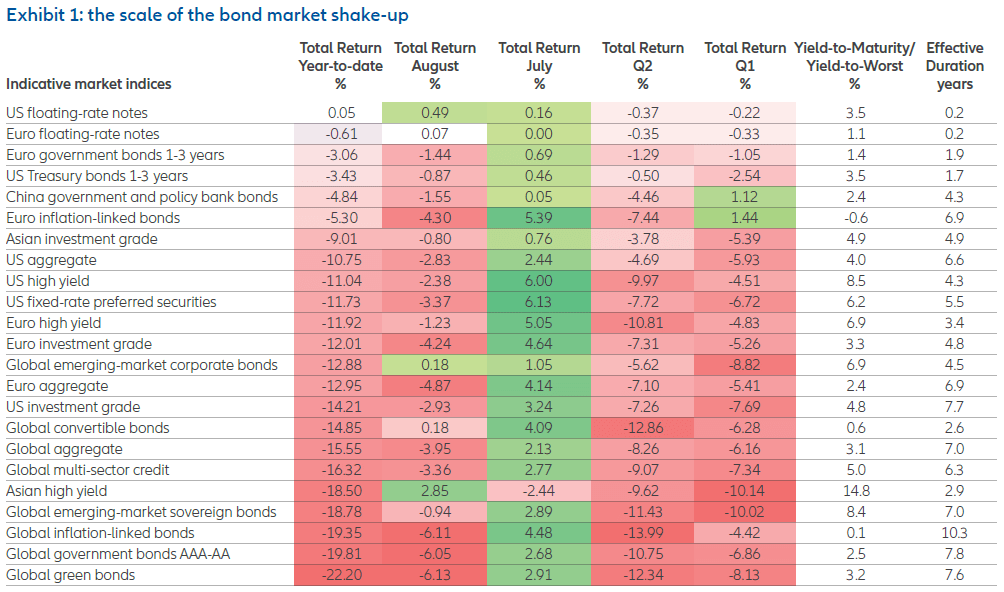Click the -10.14 Q1 return cell
This screenshot has height=592, width=1004.
[745, 491]
